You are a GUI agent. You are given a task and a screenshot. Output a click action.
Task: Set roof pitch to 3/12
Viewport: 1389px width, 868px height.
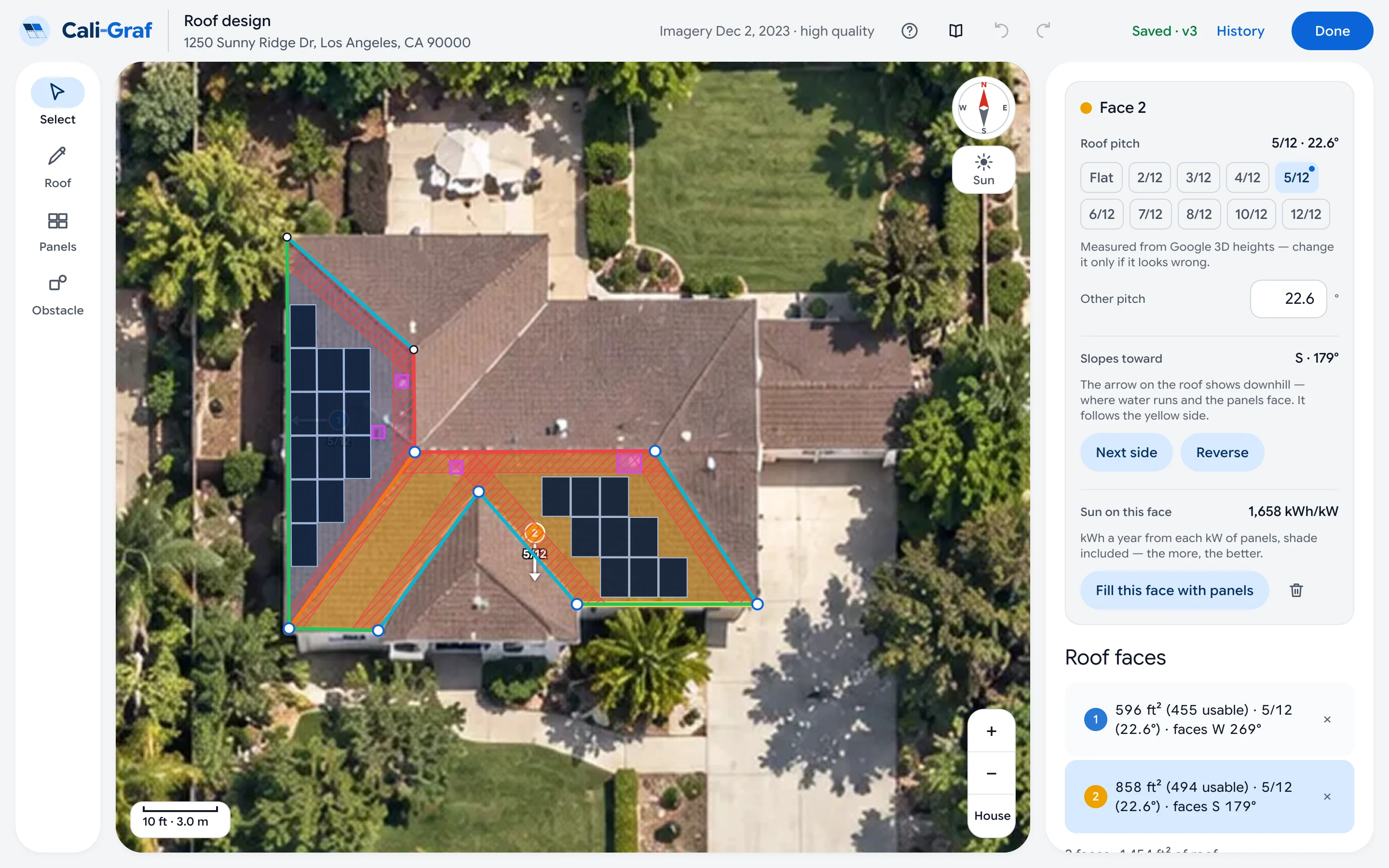1198,177
